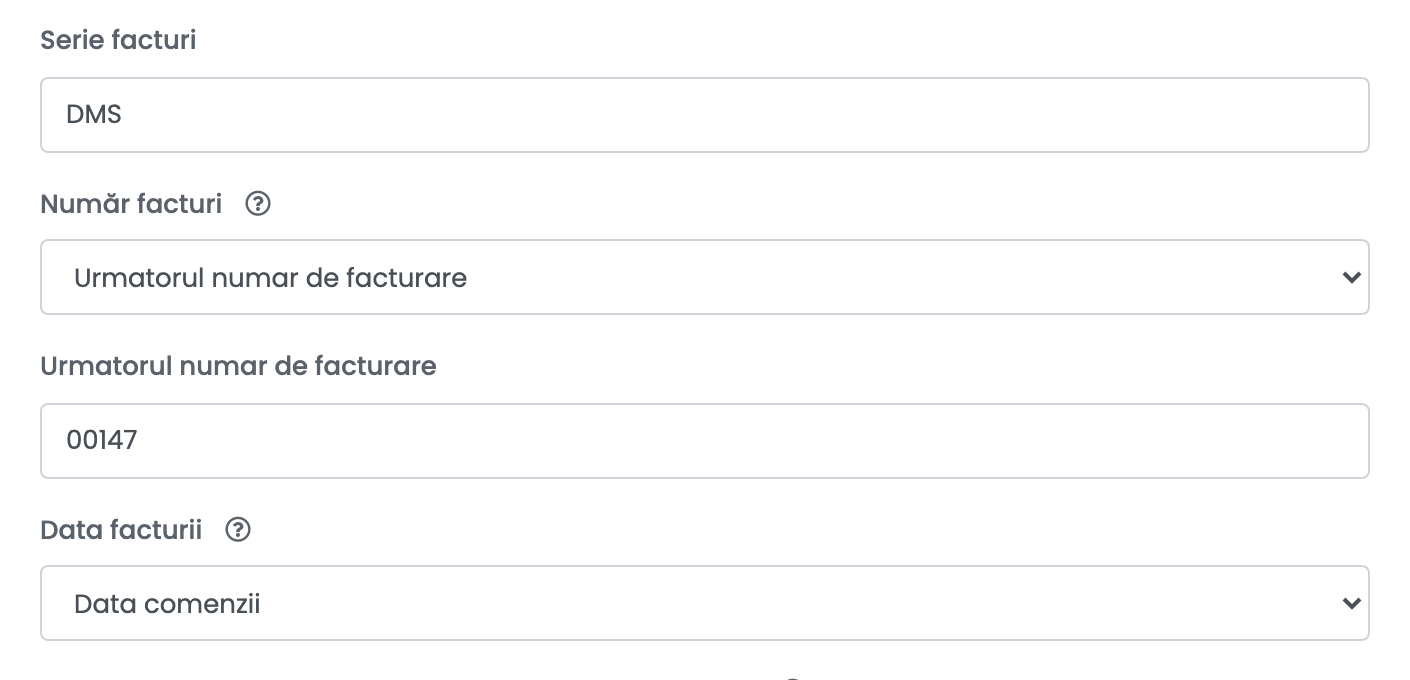
Task: Click the Data facturii label text
Action: coord(121,529)
